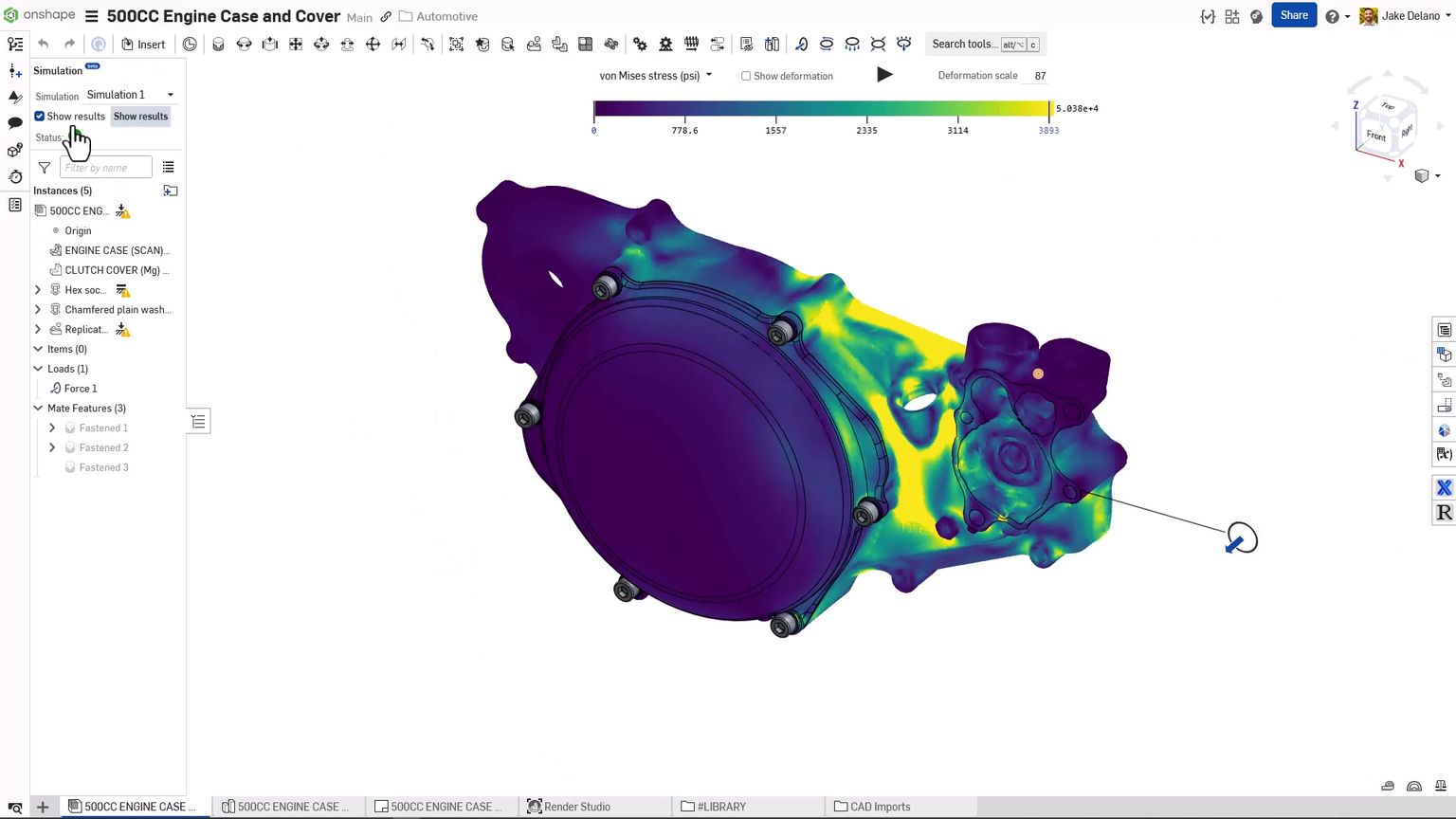Click the Show results button

tap(140, 116)
